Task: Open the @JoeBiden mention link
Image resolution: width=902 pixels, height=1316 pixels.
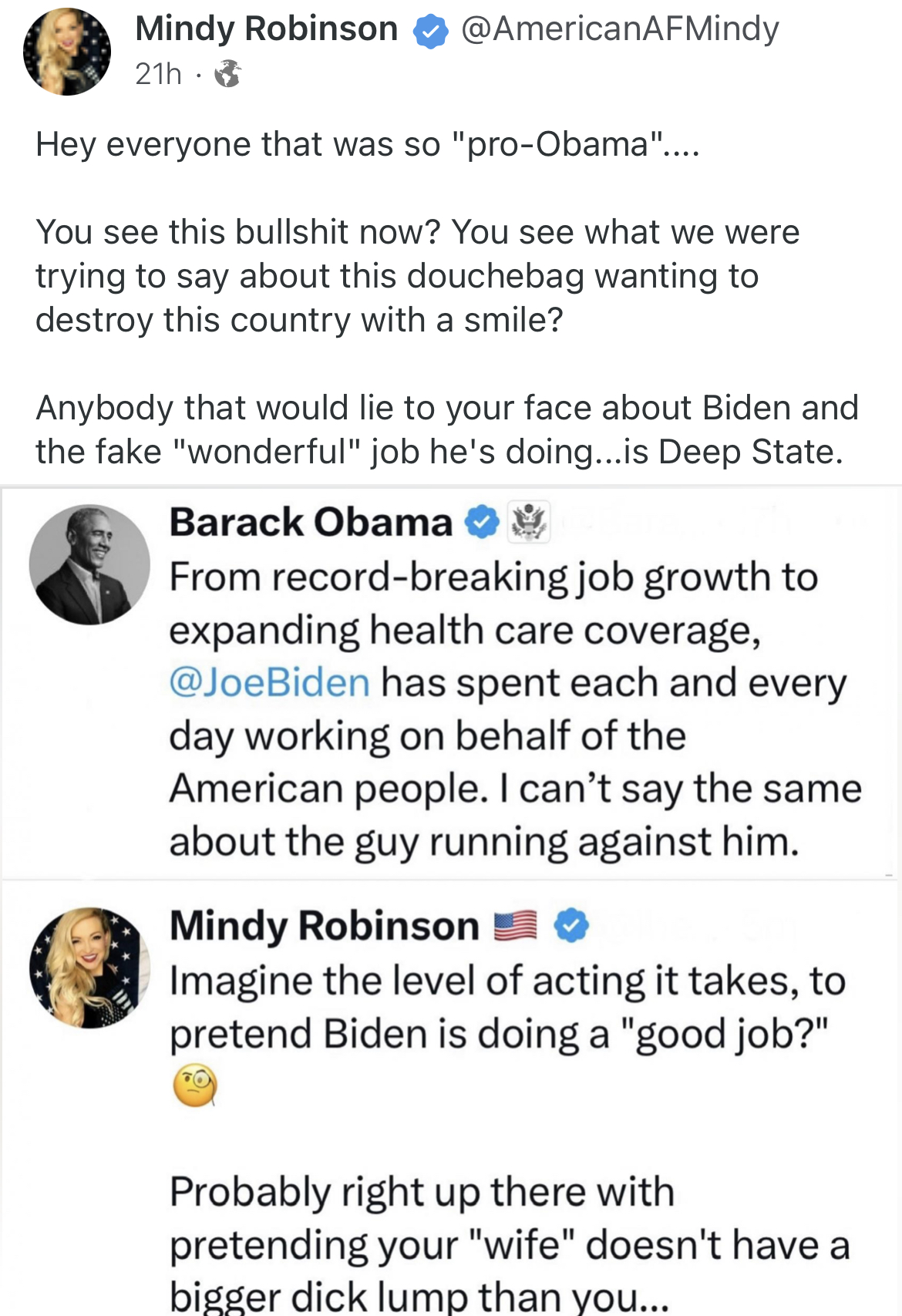Action: (x=270, y=683)
